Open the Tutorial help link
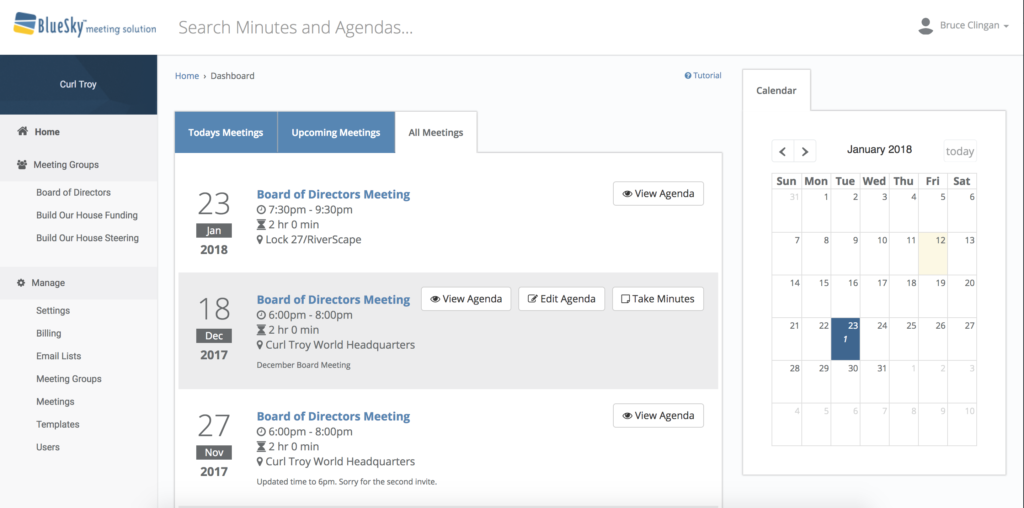This screenshot has height=508, width=1024. coord(703,76)
